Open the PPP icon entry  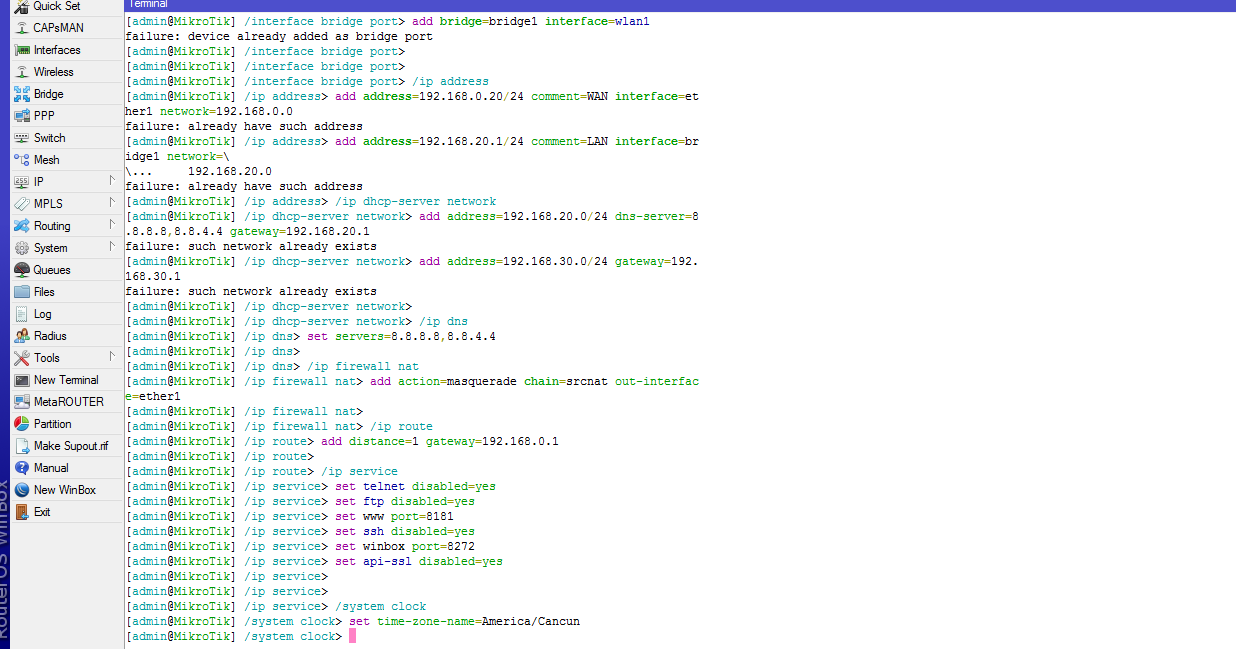point(22,116)
